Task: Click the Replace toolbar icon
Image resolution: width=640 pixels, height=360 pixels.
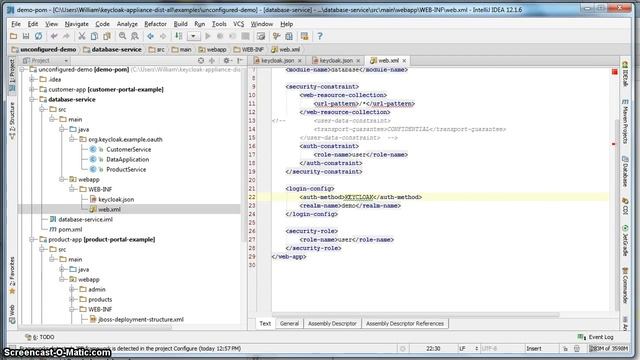Action: pyautogui.click(x=135, y=36)
